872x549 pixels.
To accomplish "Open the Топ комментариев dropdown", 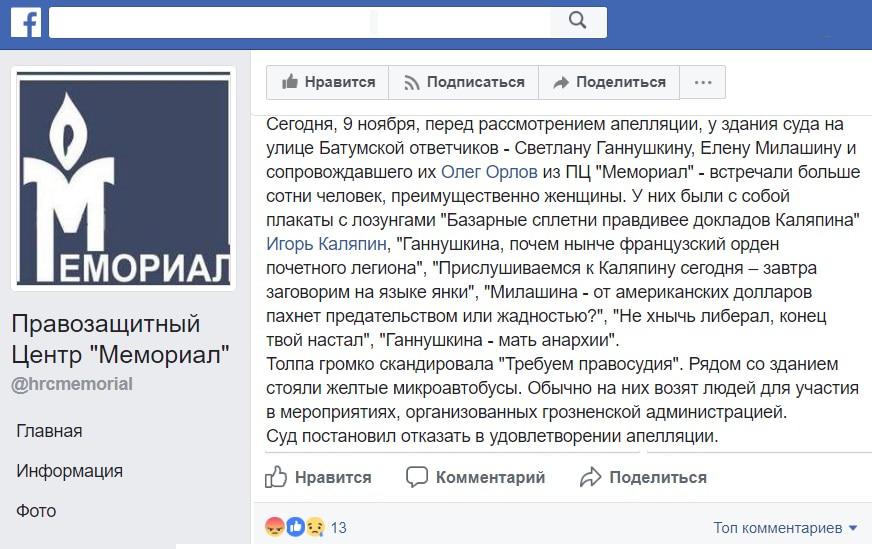I will pyautogui.click(x=785, y=527).
